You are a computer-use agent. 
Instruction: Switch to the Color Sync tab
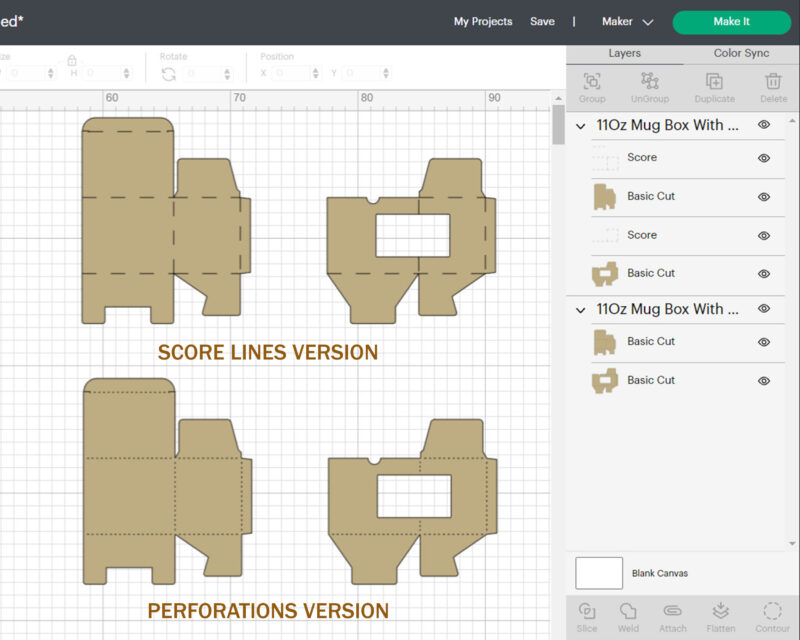point(741,53)
